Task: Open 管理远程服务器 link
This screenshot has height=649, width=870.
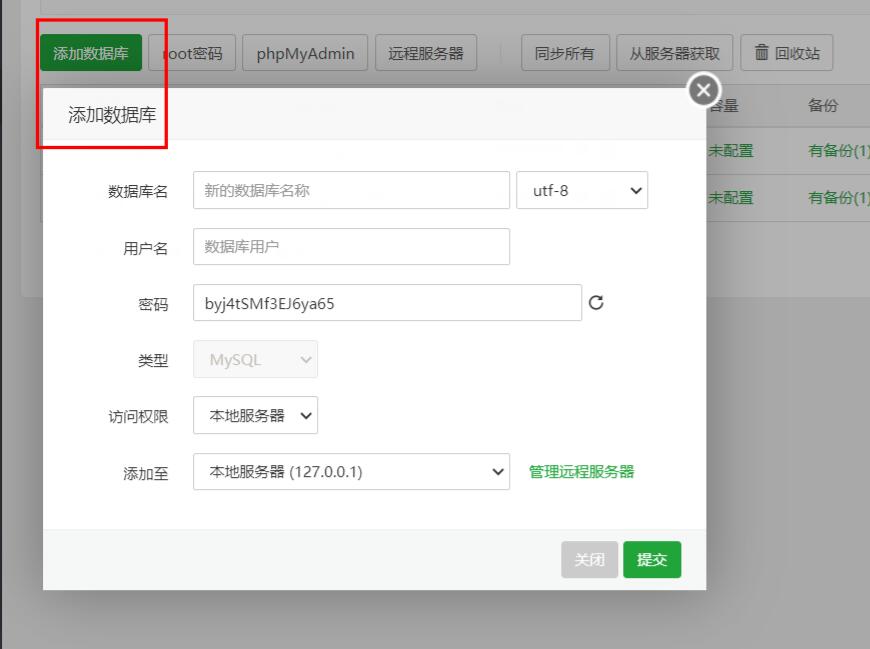Action: click(581, 471)
